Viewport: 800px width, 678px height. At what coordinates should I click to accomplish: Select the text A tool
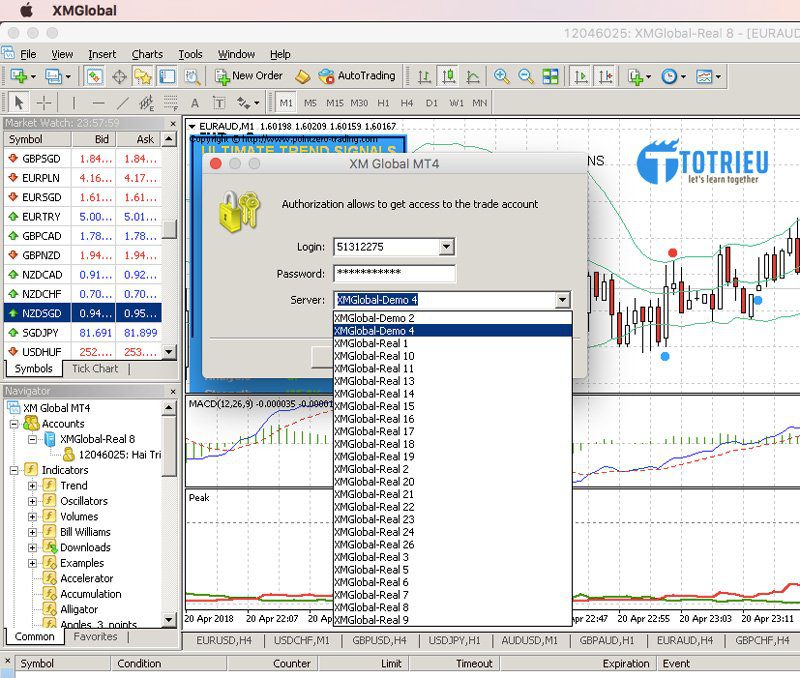coord(195,103)
